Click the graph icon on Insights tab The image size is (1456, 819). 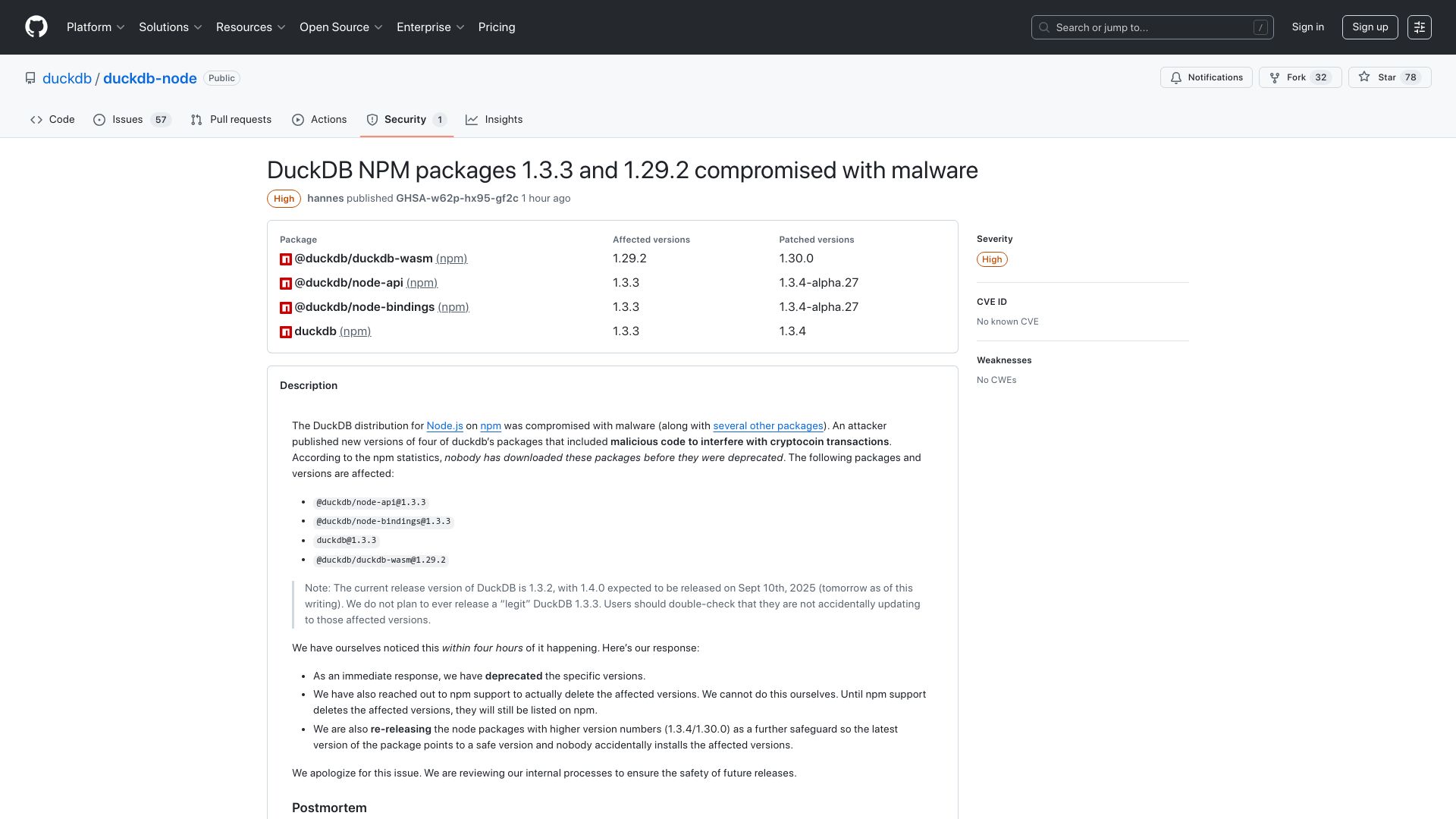coord(472,120)
